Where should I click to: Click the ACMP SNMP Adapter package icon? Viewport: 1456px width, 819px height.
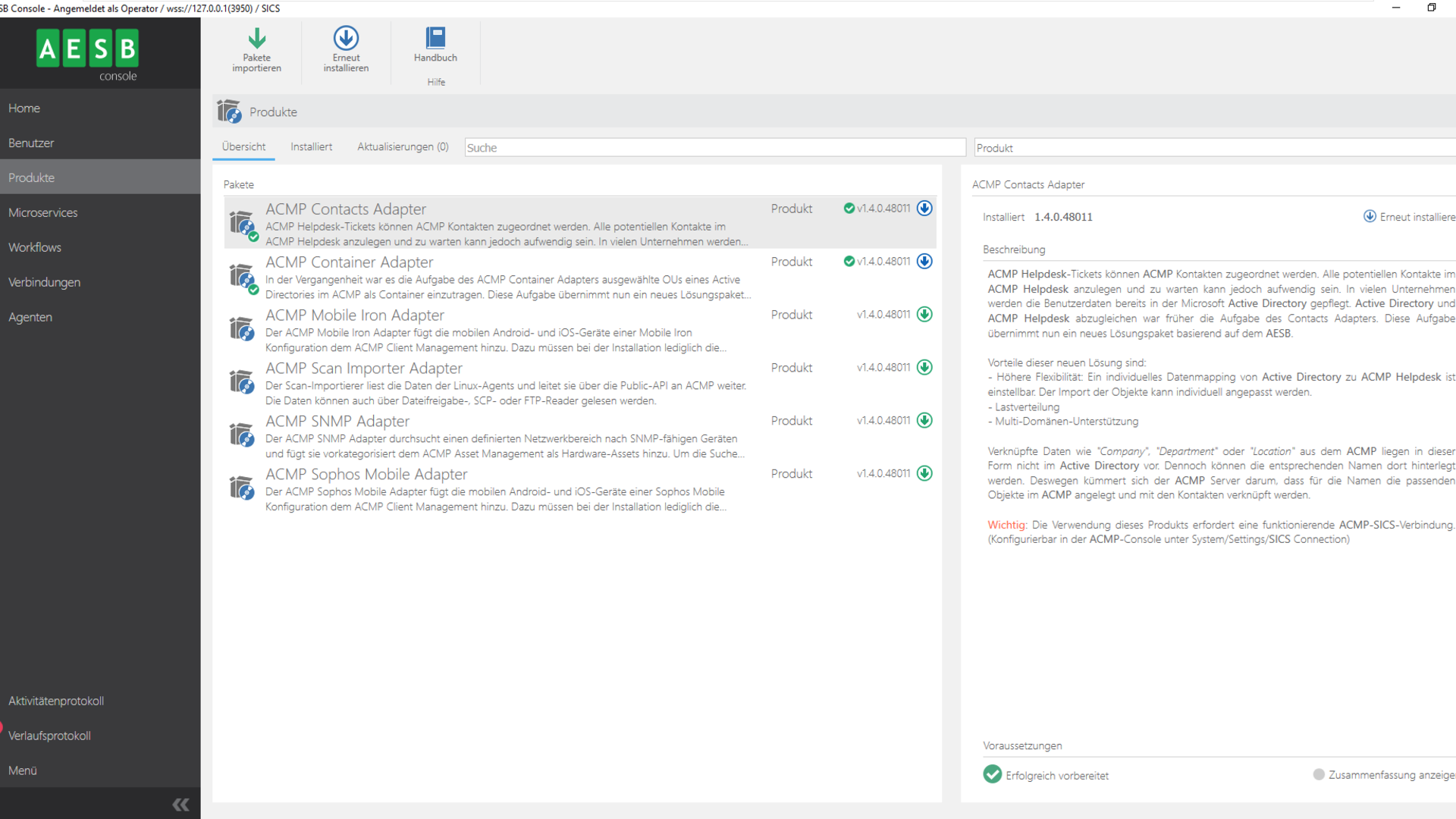(x=242, y=435)
